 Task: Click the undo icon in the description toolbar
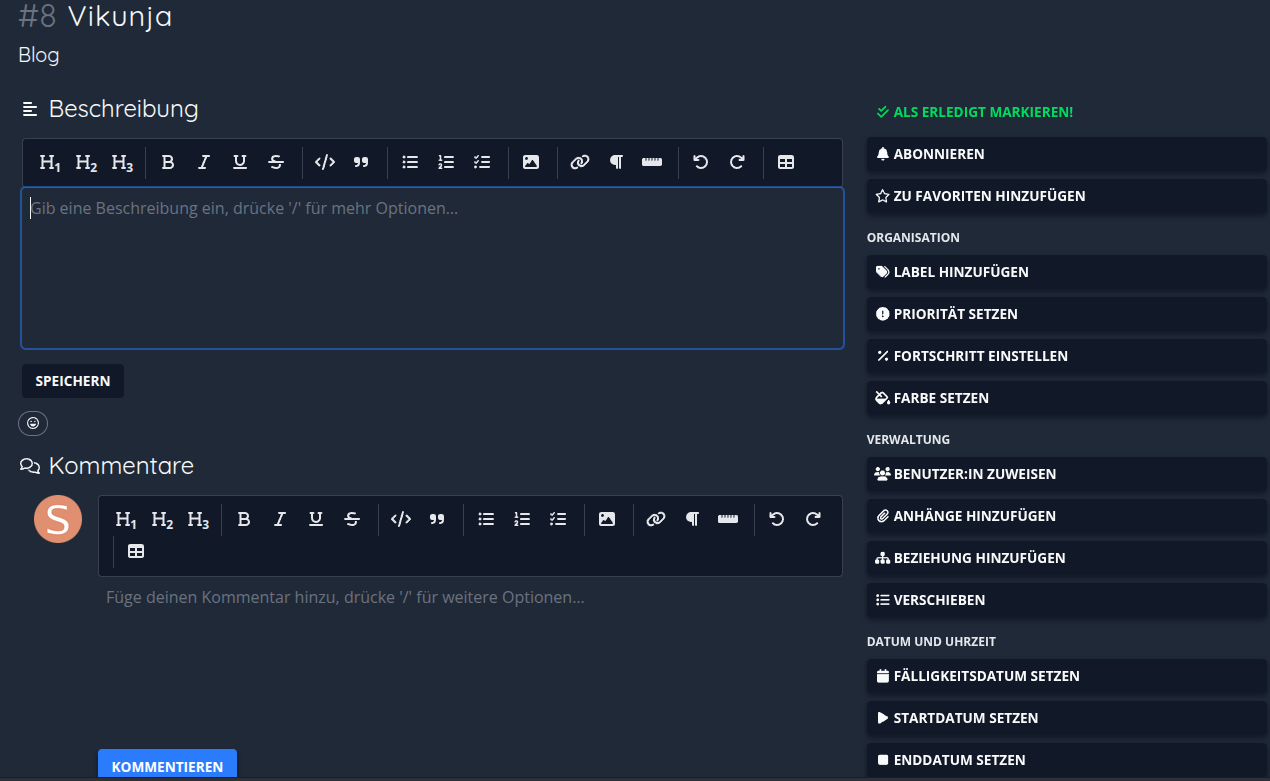click(x=701, y=163)
